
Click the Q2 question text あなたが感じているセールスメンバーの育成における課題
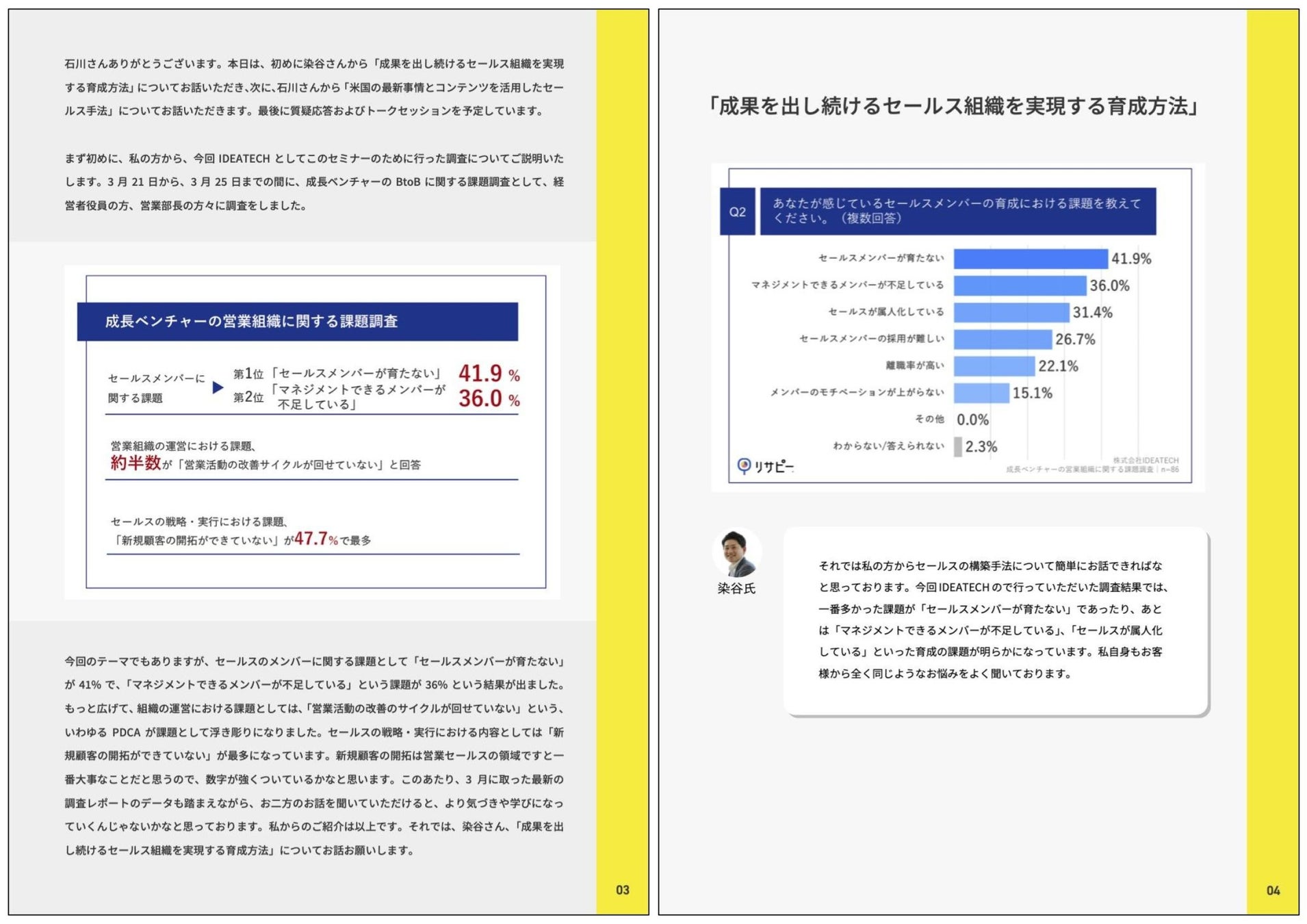pyautogui.click(x=957, y=211)
